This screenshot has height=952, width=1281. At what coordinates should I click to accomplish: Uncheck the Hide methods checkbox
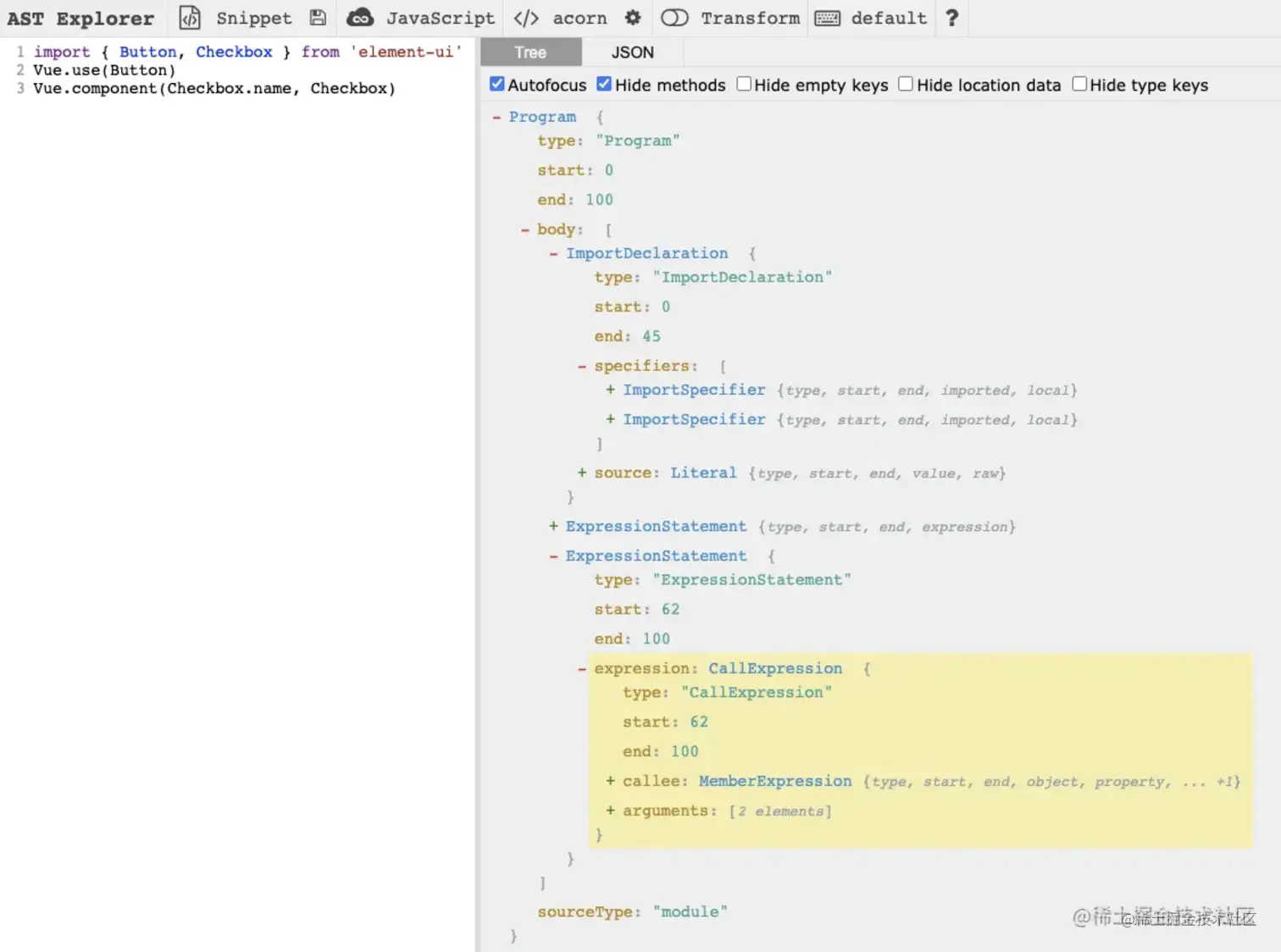604,84
